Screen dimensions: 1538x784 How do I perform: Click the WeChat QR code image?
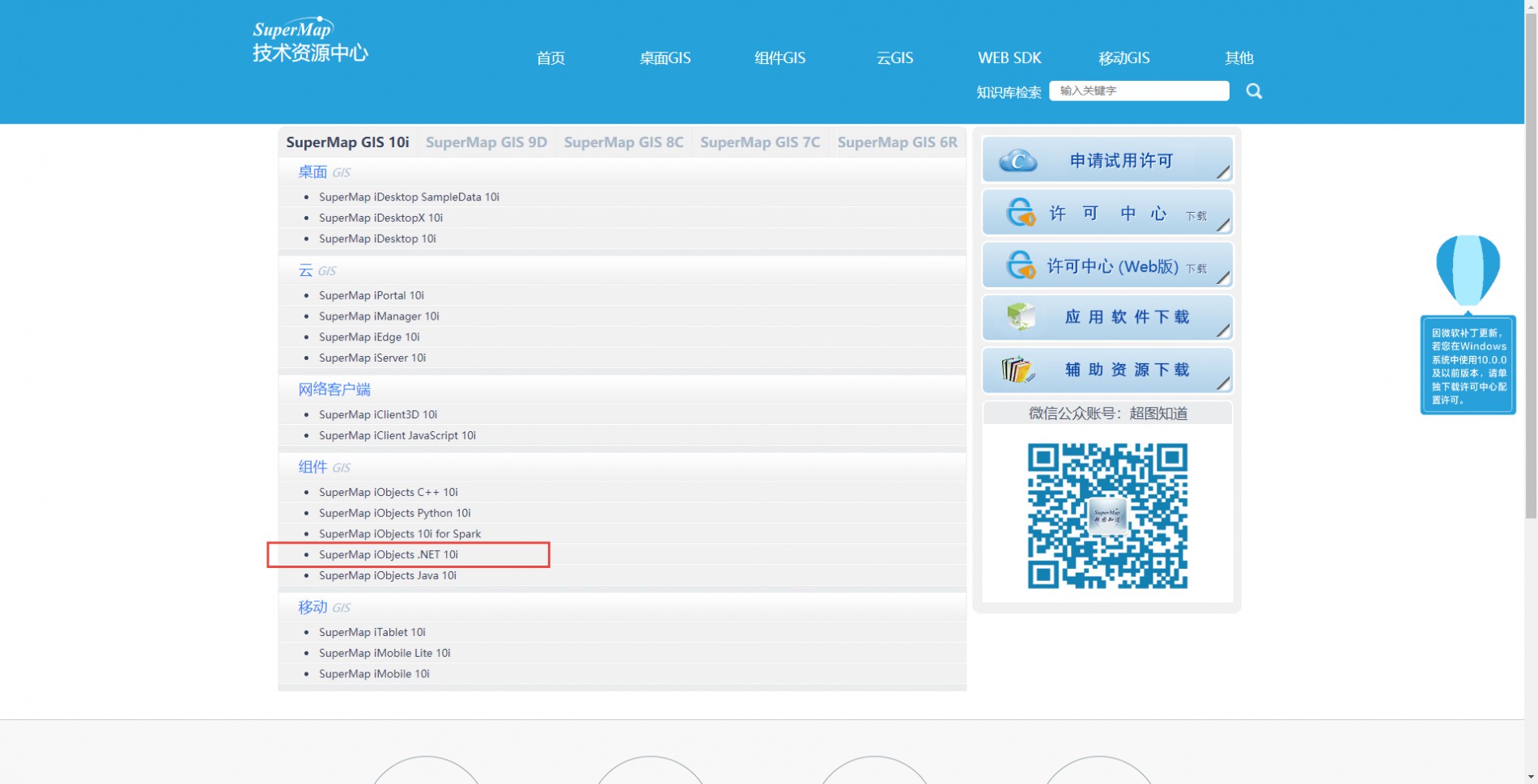(x=1107, y=515)
